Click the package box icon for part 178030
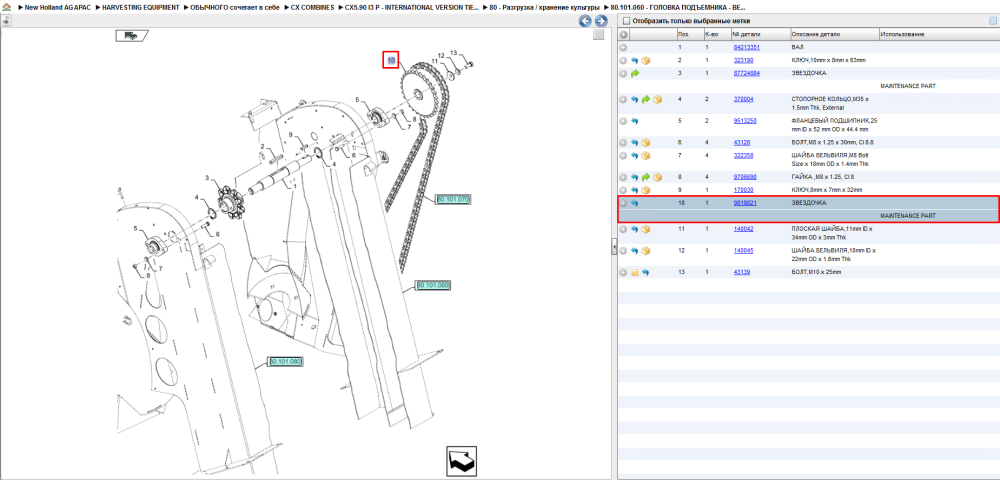This screenshot has width=1000, height=480. [x=645, y=190]
